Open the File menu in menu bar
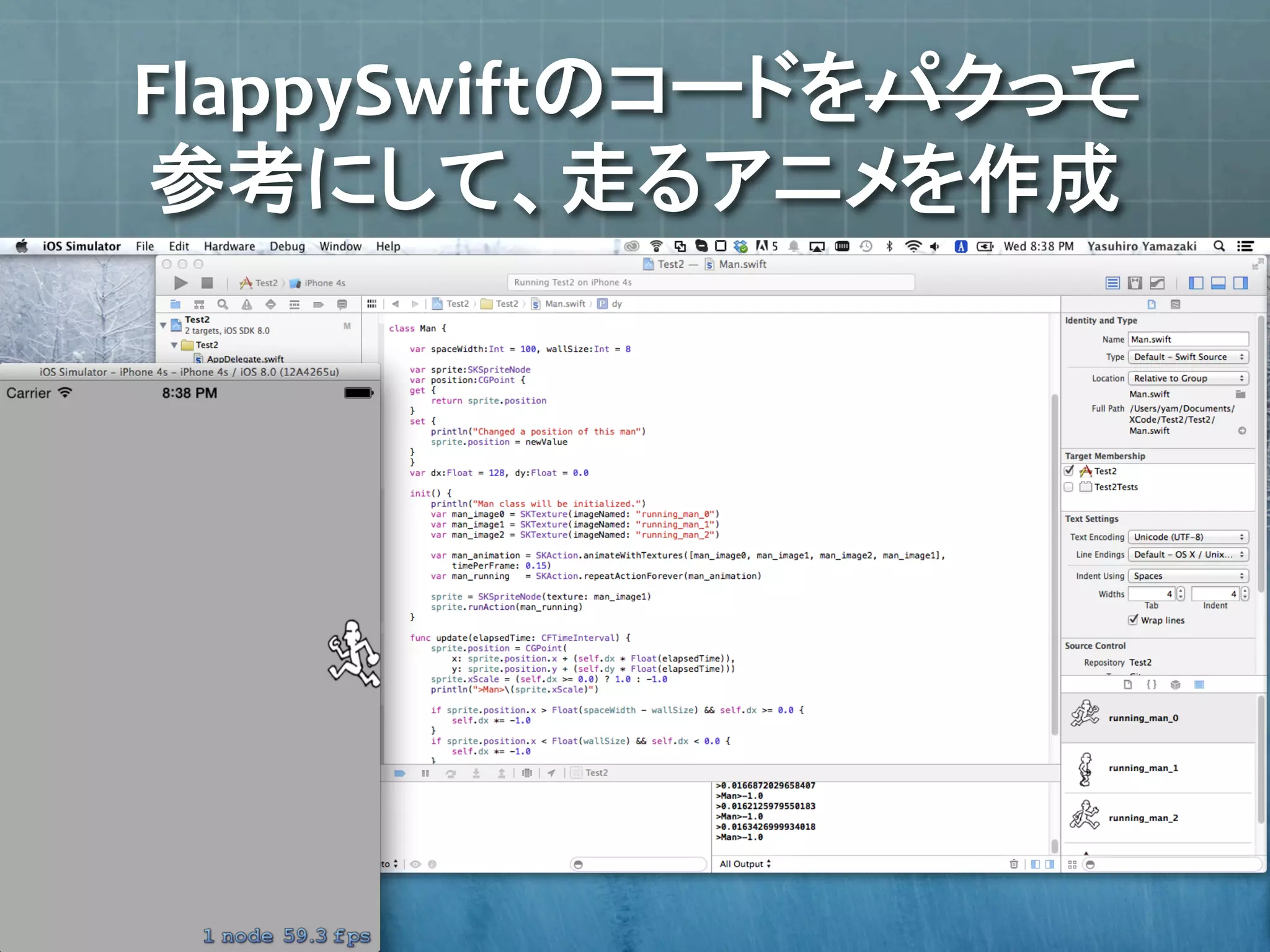 145,246
